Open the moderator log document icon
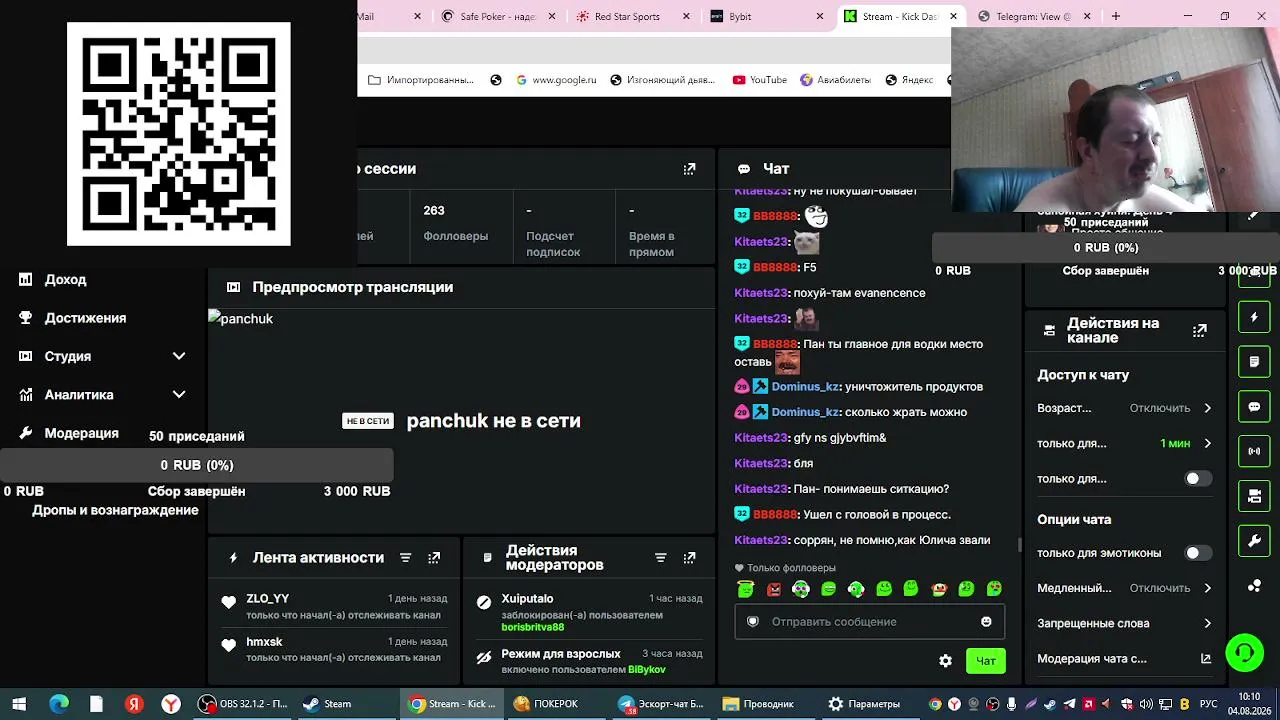1280x720 pixels. coord(1254,361)
